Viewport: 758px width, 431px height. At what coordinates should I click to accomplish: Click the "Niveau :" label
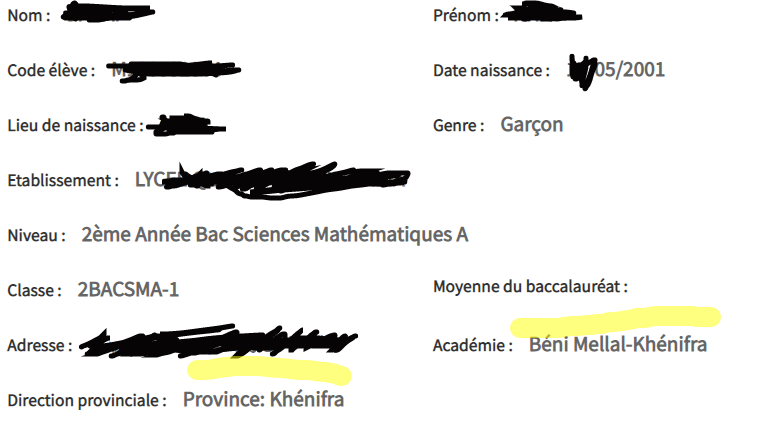(x=37, y=236)
